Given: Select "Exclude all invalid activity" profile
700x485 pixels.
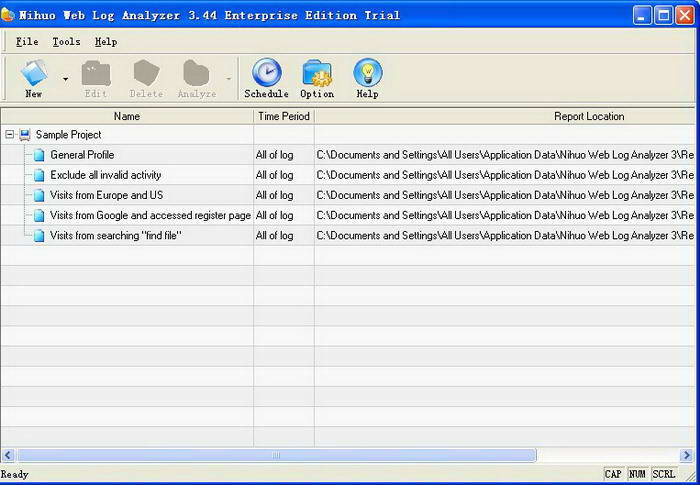Looking at the screenshot, I should click(105, 175).
